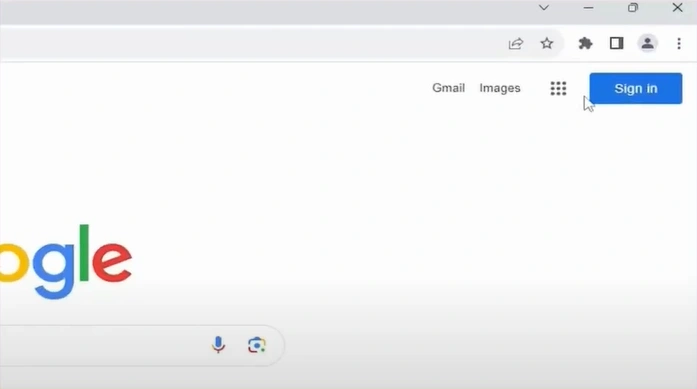The image size is (697, 389).
Task: Restore down the Chrome window
Action: (633, 8)
